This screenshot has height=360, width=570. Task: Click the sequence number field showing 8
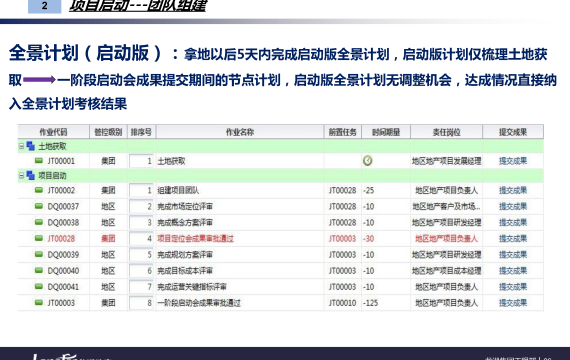click(141, 303)
